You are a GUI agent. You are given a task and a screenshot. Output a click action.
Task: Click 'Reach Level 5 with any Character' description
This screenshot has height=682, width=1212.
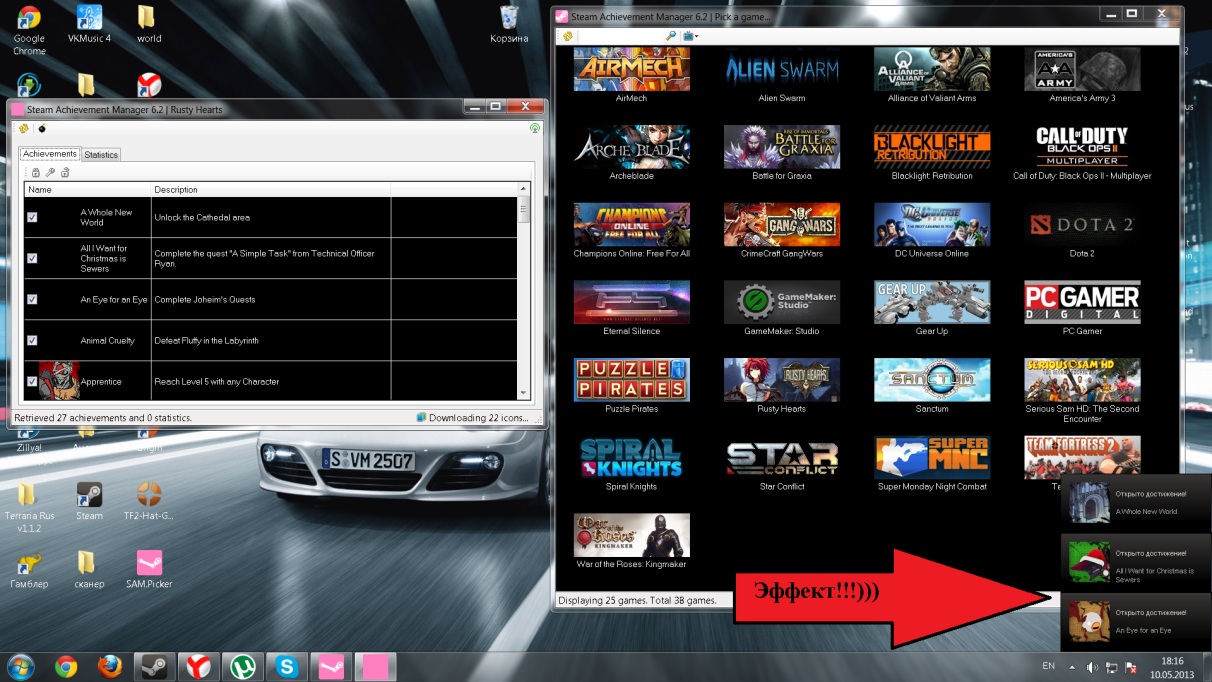point(216,381)
